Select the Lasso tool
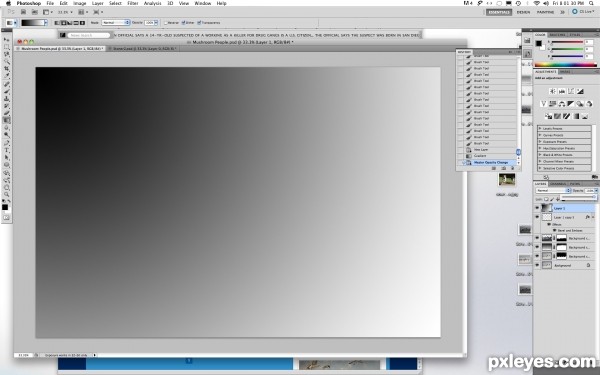The image size is (600, 375). (6, 54)
